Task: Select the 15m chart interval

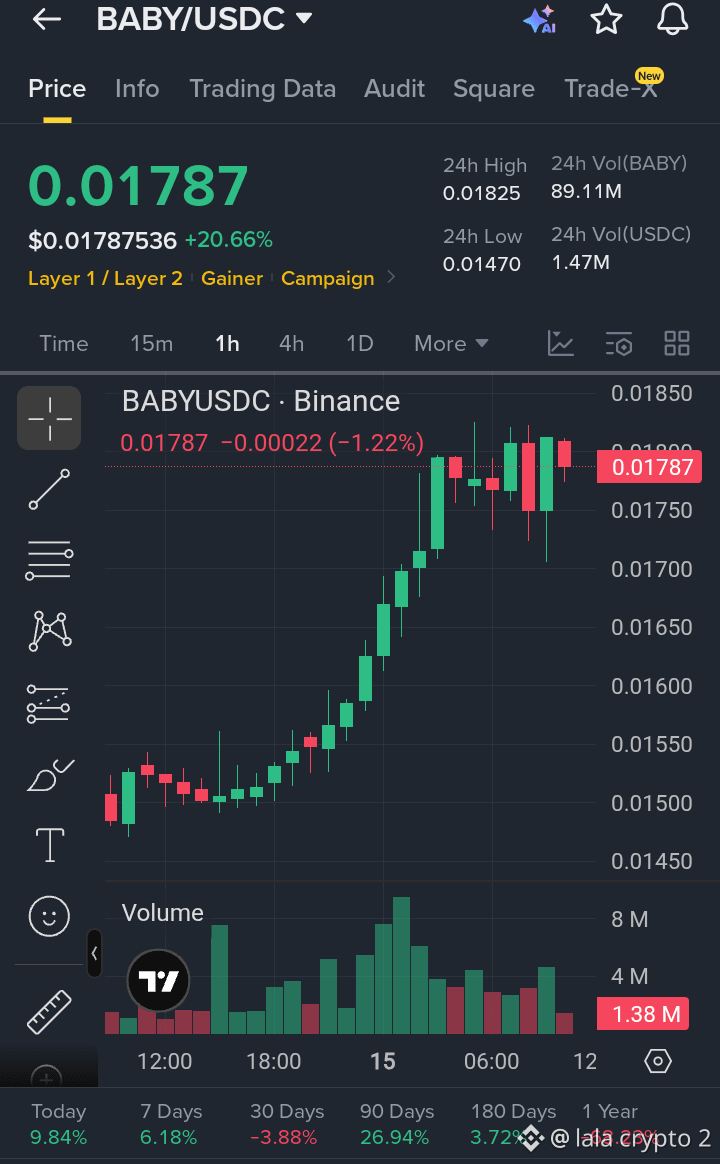Action: click(151, 344)
